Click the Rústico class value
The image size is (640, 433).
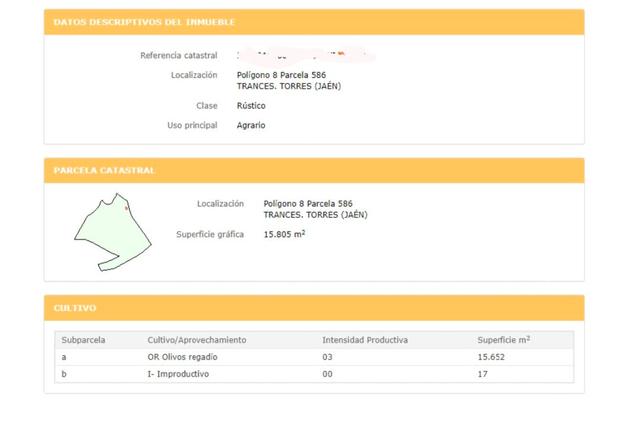click(x=251, y=105)
